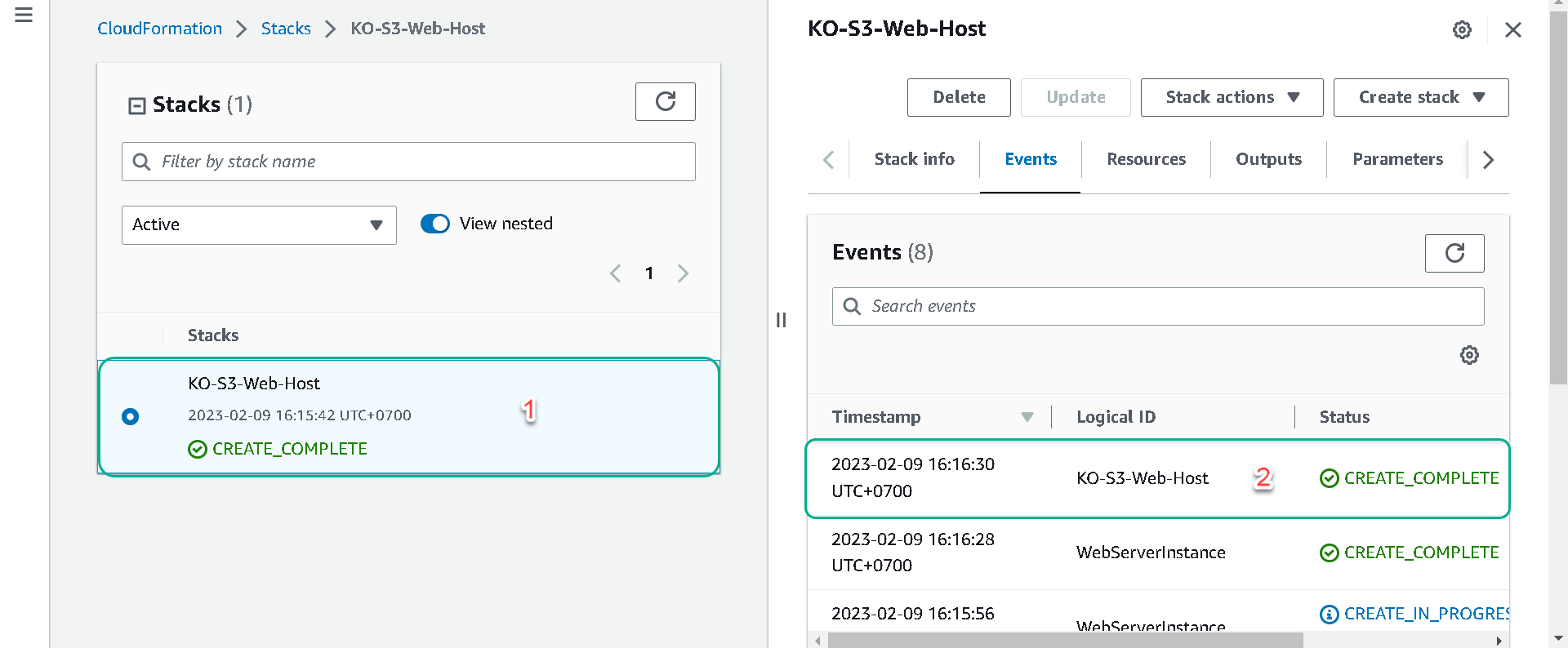1568x648 pixels.
Task: Close the KO-S3-Web-Host detail panel
Action: (x=1512, y=30)
